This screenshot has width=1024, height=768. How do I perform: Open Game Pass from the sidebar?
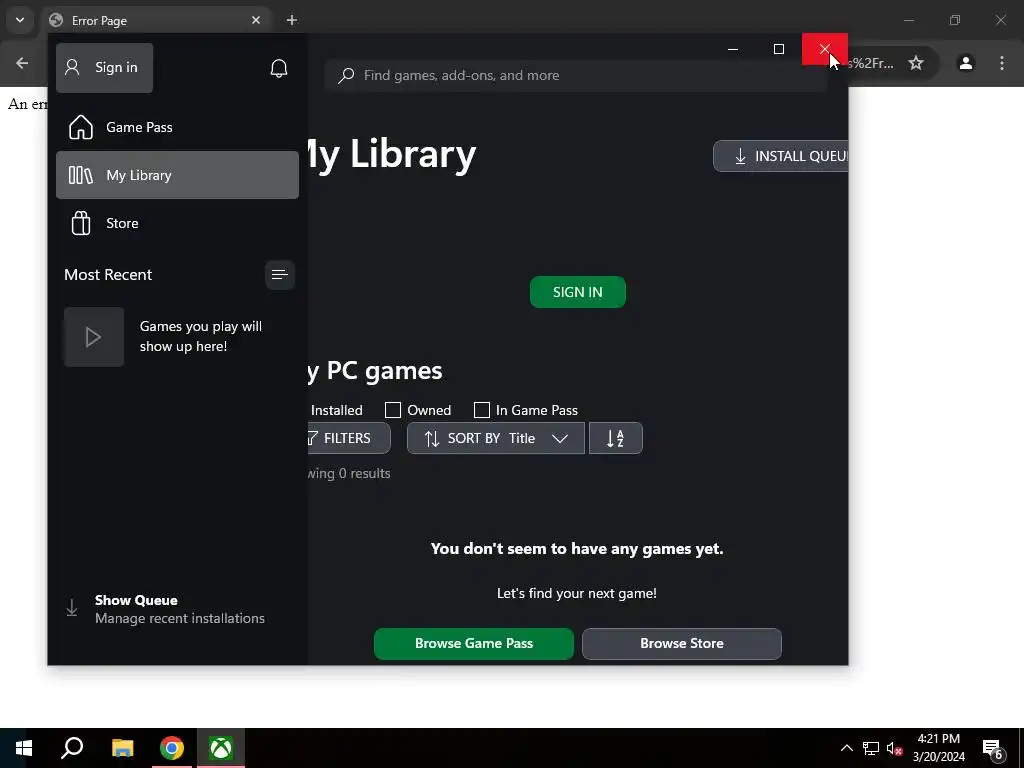pyautogui.click(x=177, y=127)
